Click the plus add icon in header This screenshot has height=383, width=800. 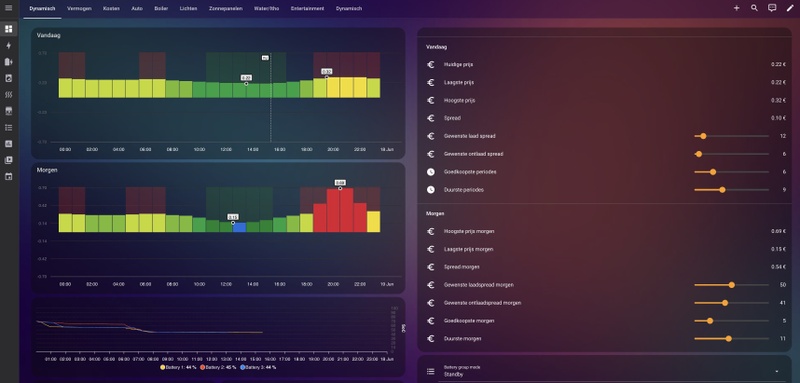[736, 8]
